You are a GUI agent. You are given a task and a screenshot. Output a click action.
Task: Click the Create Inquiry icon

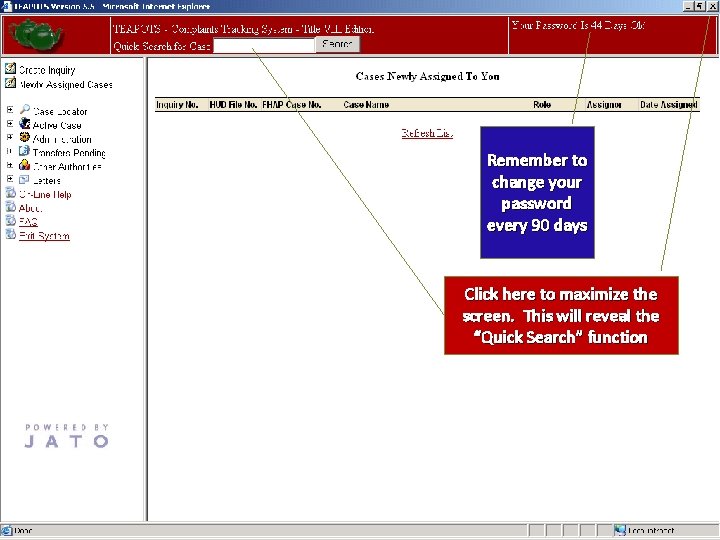[10, 68]
